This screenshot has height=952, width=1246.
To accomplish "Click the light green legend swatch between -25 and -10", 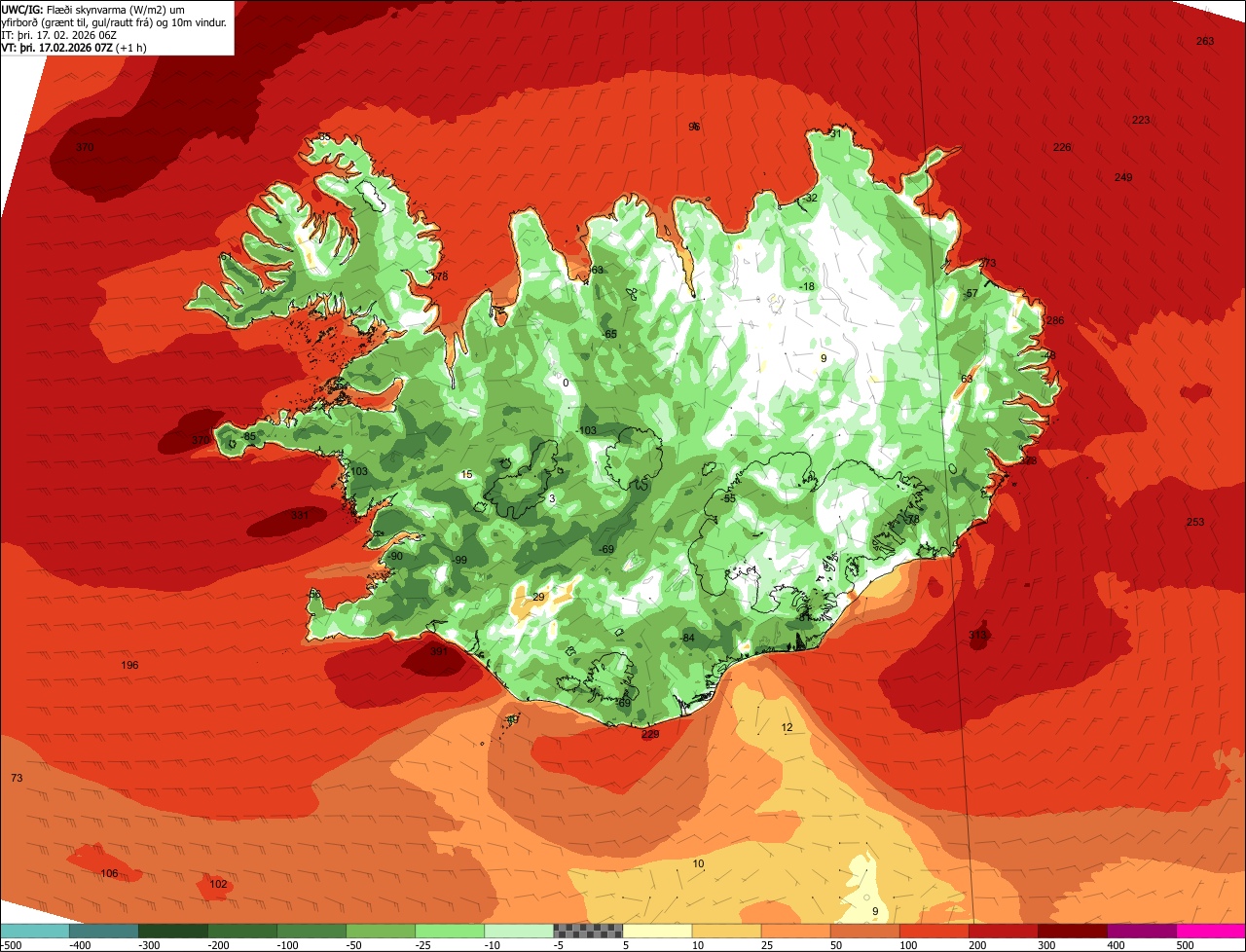I will click(x=450, y=931).
